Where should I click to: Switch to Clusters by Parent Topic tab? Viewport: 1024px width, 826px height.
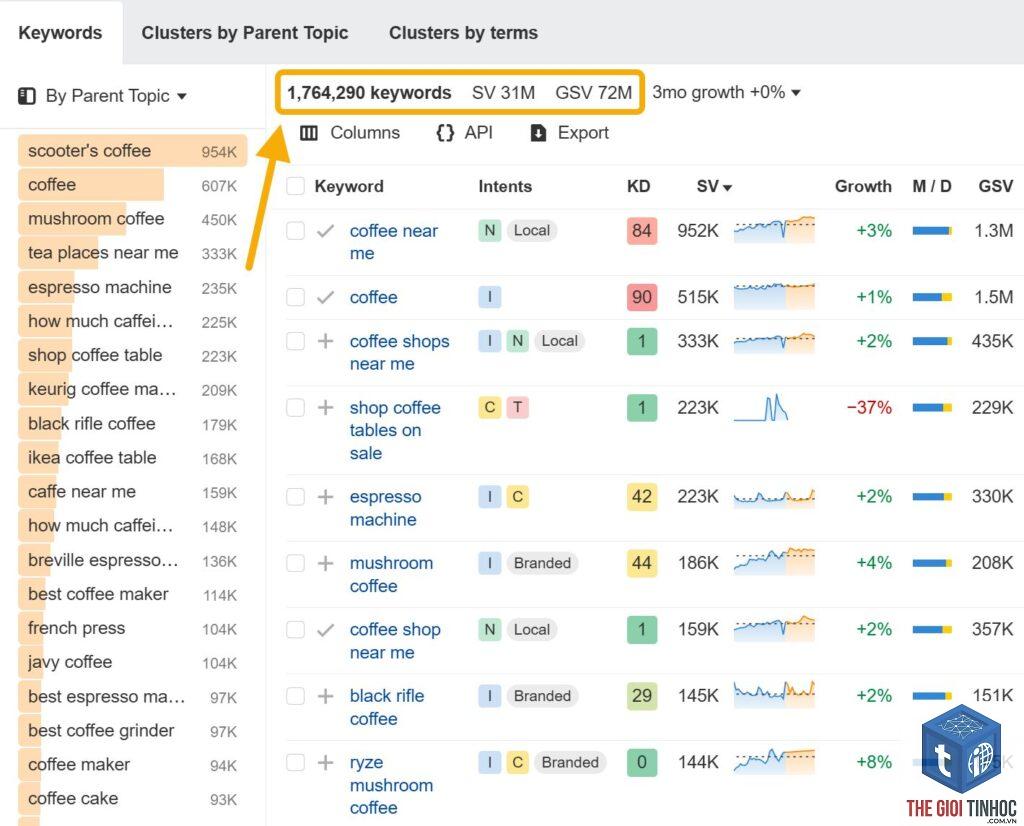point(245,33)
